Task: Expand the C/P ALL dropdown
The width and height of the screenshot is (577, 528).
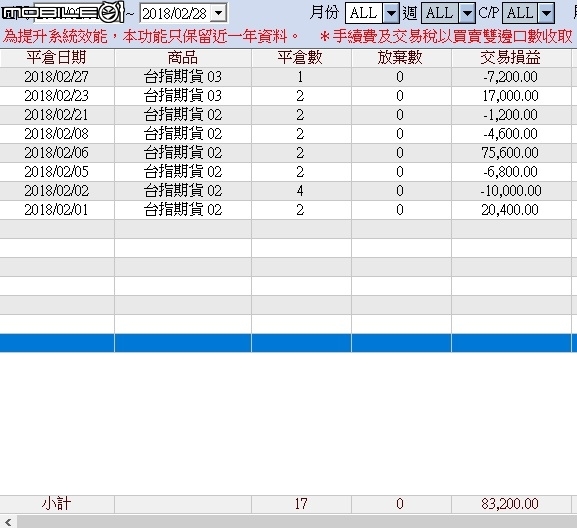Action: [x=546, y=13]
